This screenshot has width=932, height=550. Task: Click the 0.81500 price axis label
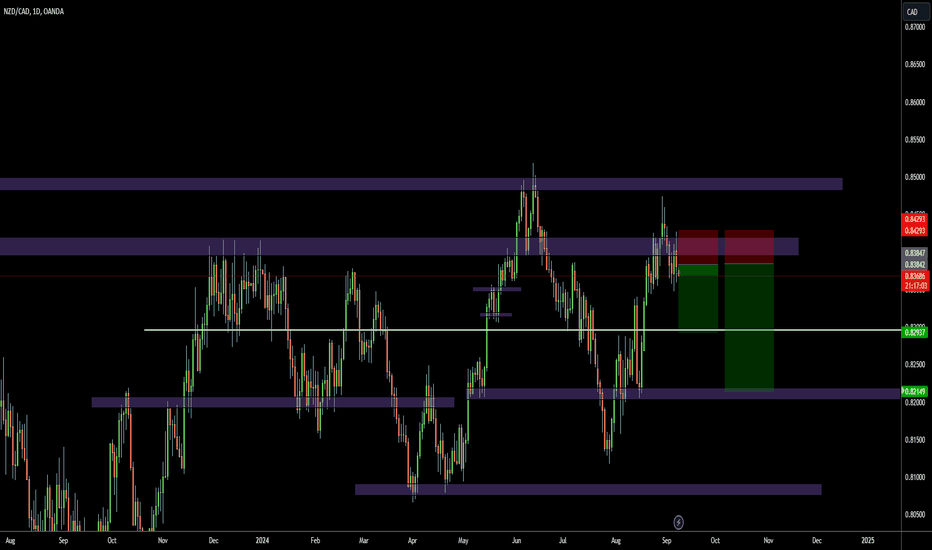[x=915, y=440]
